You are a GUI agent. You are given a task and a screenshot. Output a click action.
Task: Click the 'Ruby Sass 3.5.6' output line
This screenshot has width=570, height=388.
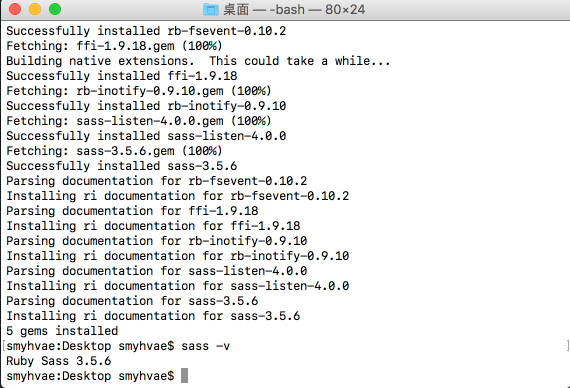point(59,361)
